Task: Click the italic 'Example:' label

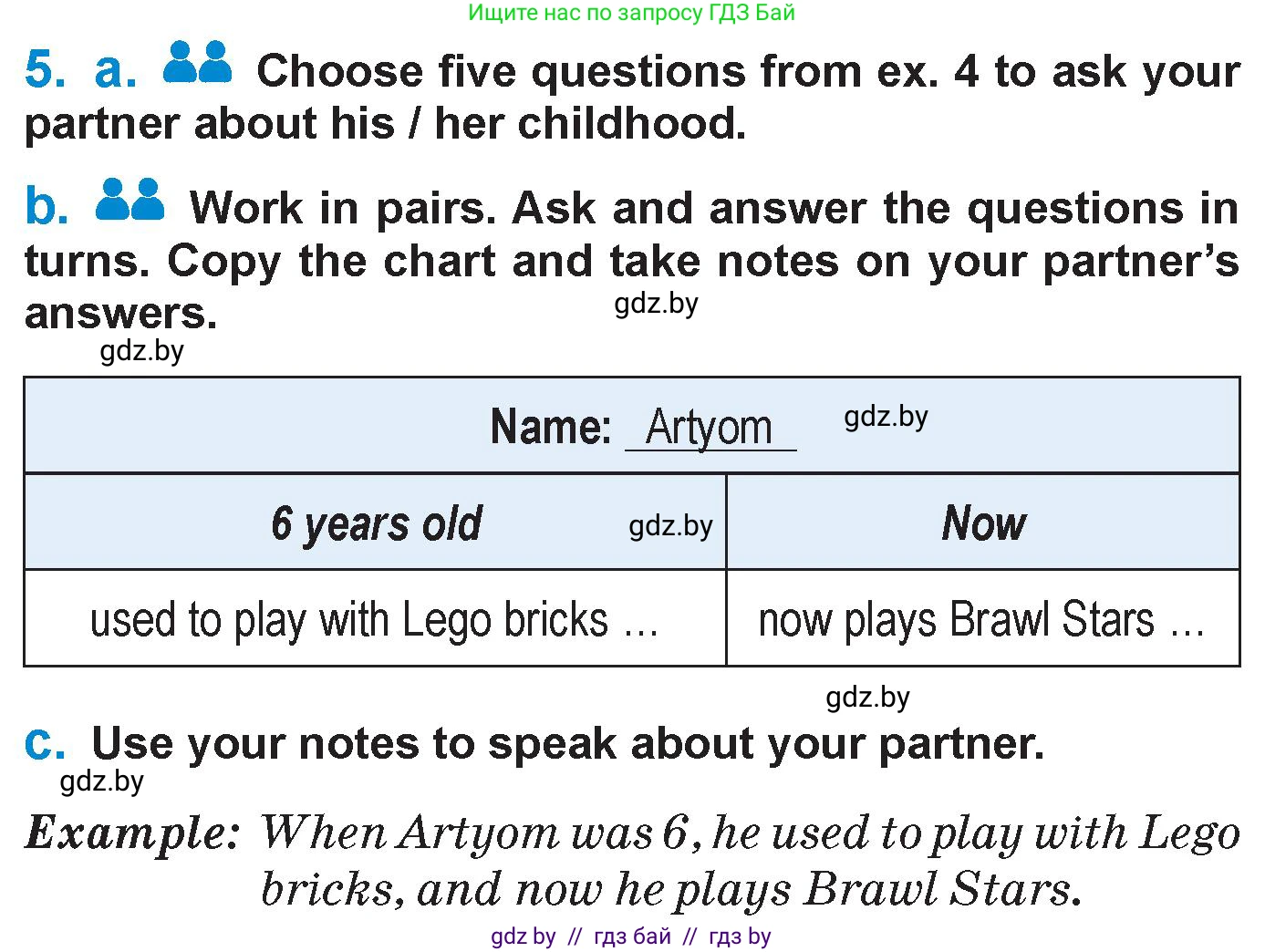Action: 133,833
